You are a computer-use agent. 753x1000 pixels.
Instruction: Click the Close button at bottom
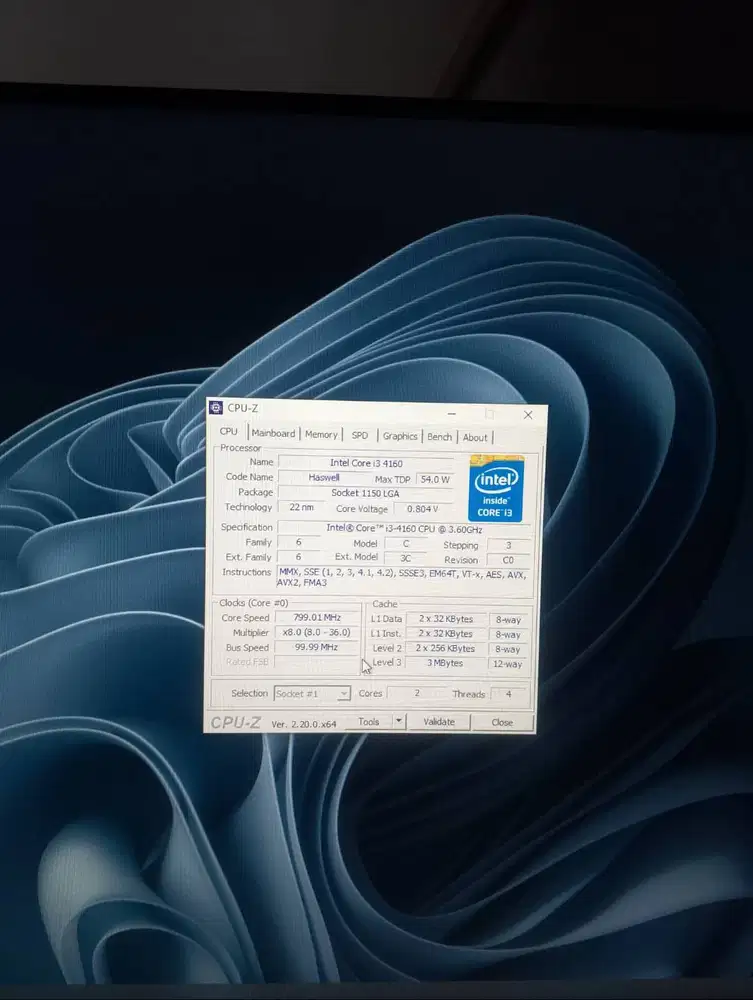point(502,723)
